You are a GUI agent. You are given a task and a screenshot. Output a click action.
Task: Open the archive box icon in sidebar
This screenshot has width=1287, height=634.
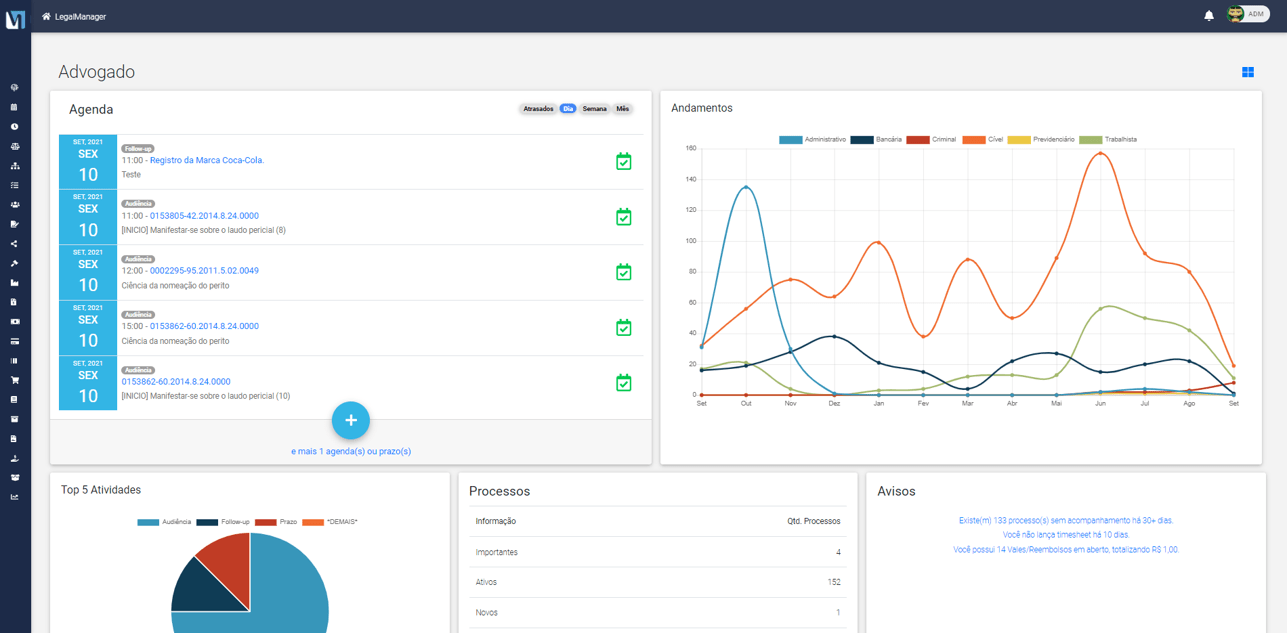(14, 419)
